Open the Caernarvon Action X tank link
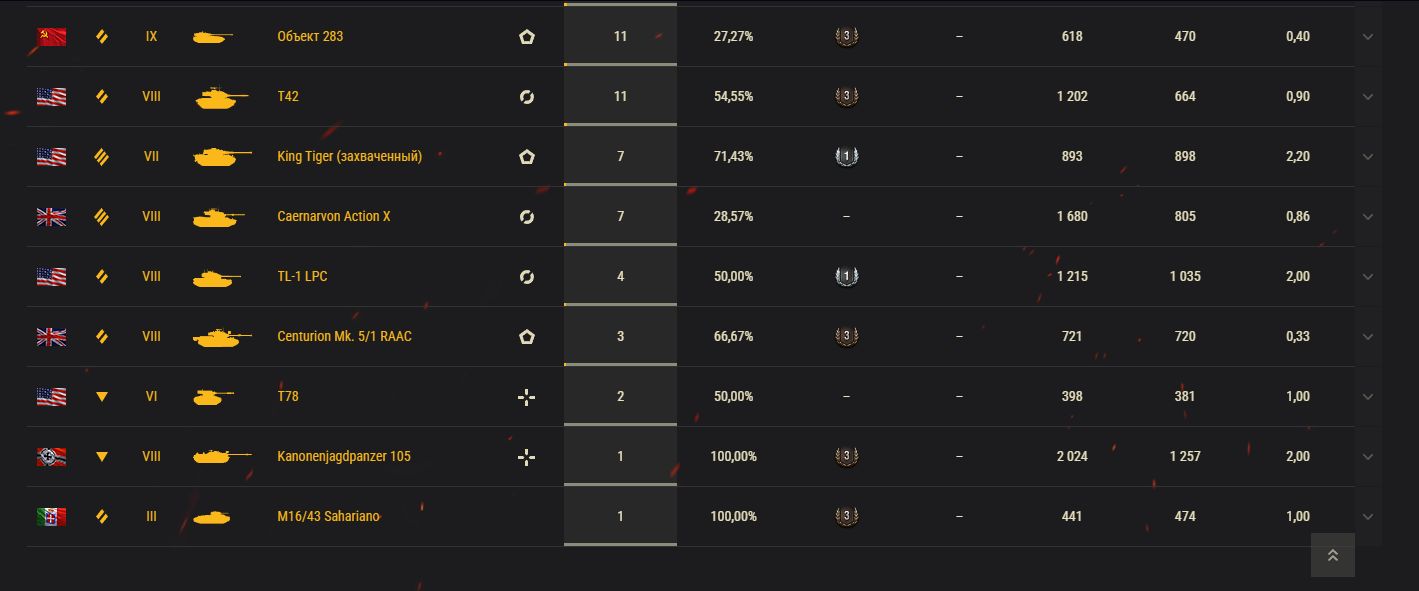 pos(334,217)
